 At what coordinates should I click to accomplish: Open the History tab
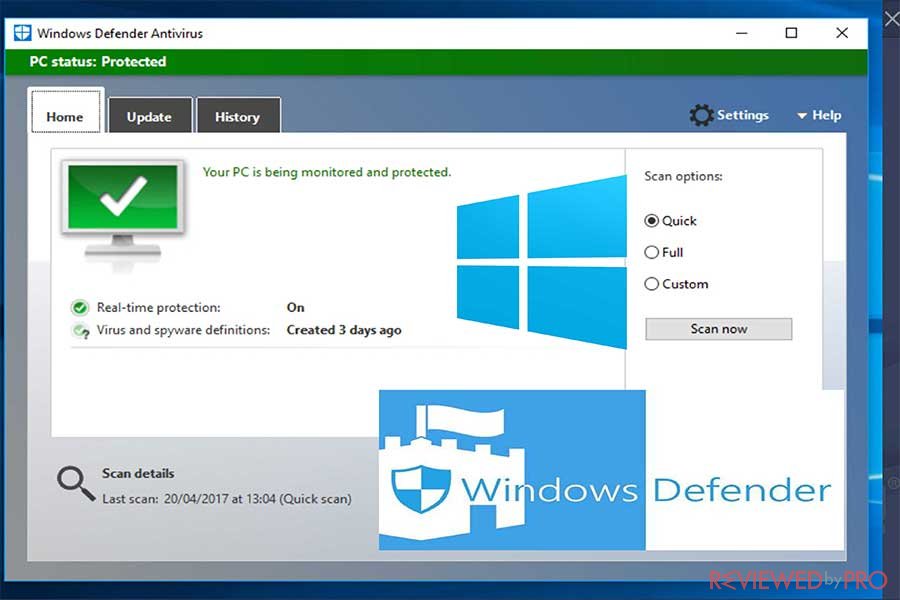[x=238, y=115]
